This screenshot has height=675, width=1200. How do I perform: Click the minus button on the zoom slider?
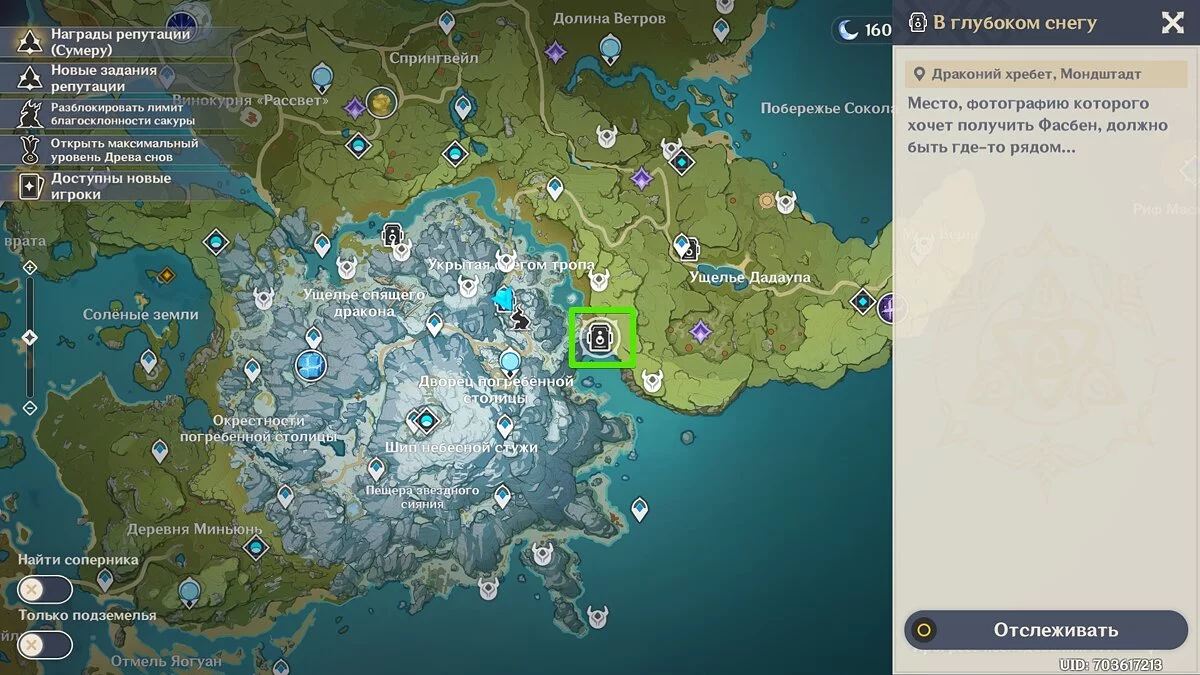pos(29,407)
